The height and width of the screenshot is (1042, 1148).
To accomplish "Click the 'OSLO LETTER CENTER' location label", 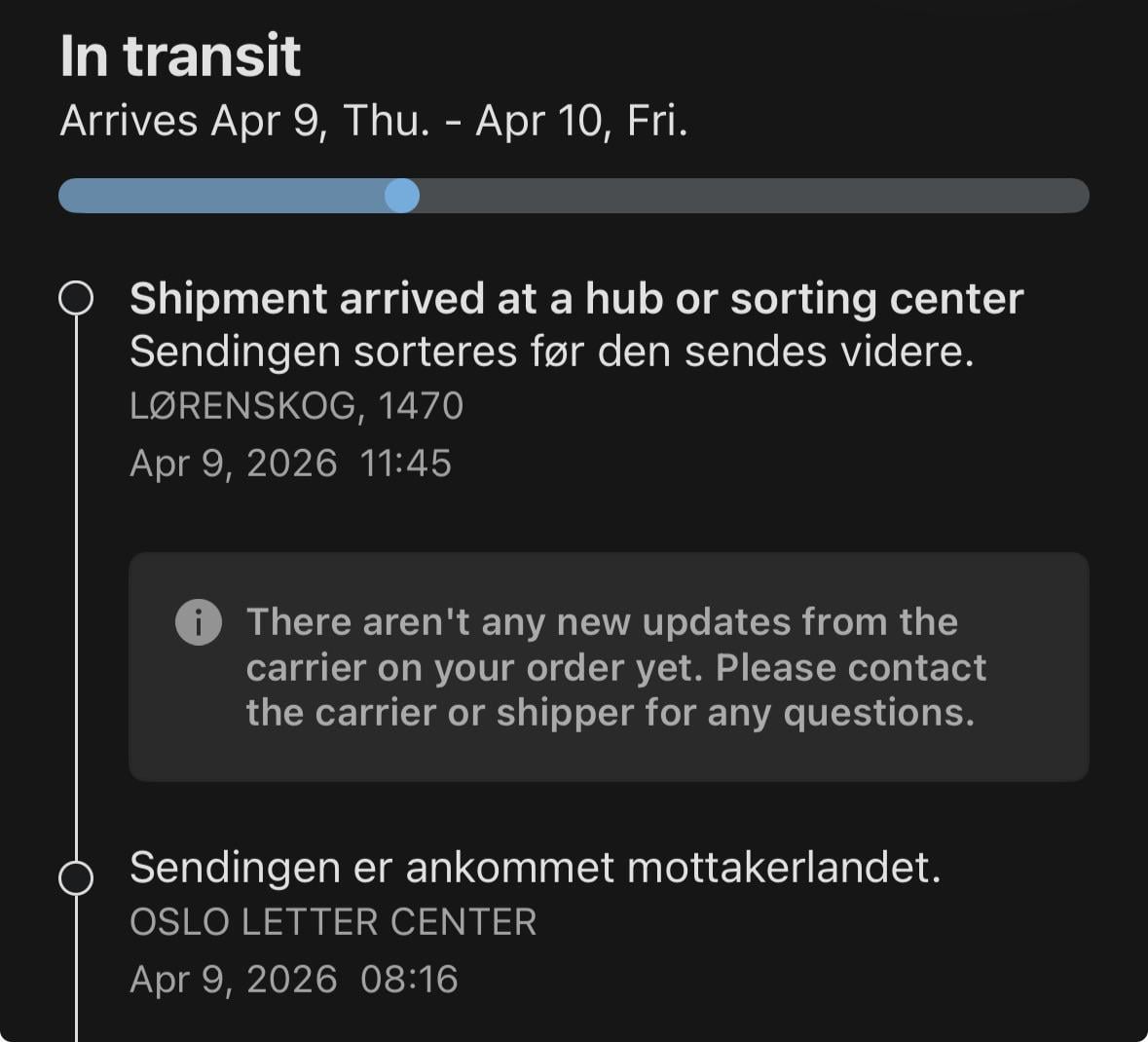I will click(333, 922).
